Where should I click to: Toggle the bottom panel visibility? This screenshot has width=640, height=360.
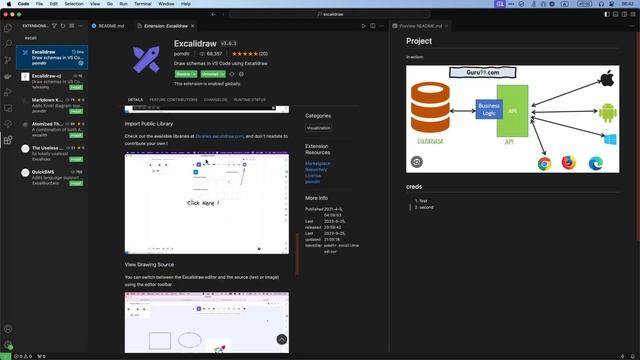pos(616,14)
